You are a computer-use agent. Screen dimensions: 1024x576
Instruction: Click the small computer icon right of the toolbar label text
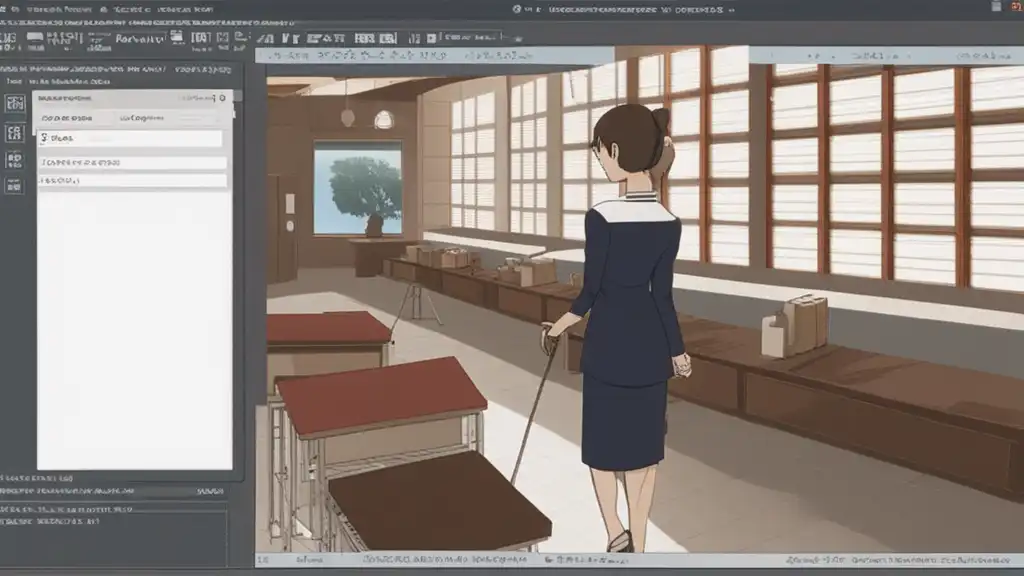177,37
